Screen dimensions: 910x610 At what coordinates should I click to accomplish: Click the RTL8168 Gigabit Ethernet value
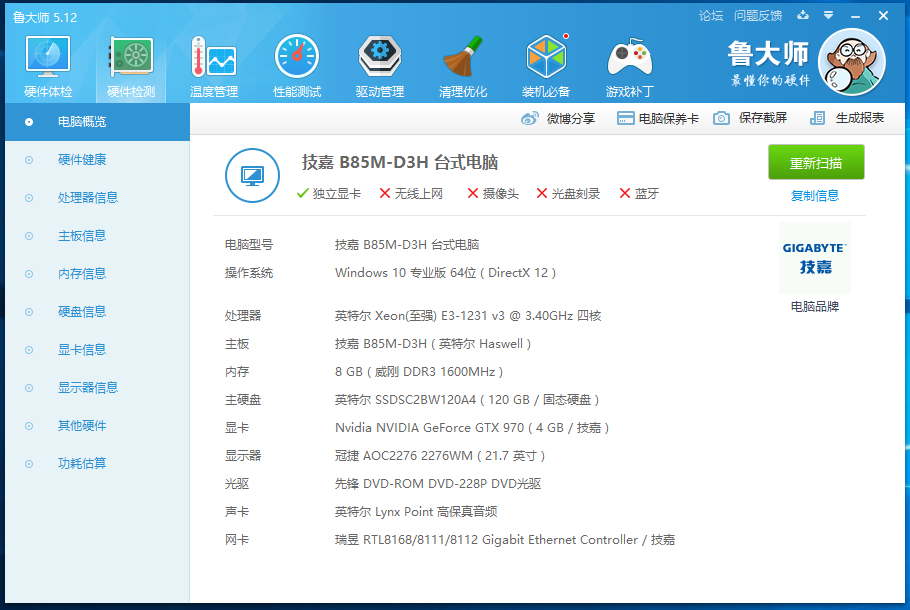point(504,540)
